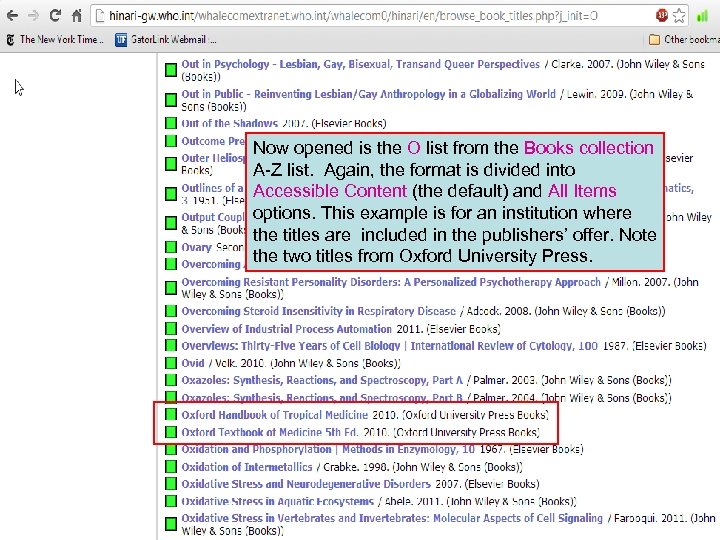
Task: Open Overview of Industrial Process Automation
Action: pos(287,329)
